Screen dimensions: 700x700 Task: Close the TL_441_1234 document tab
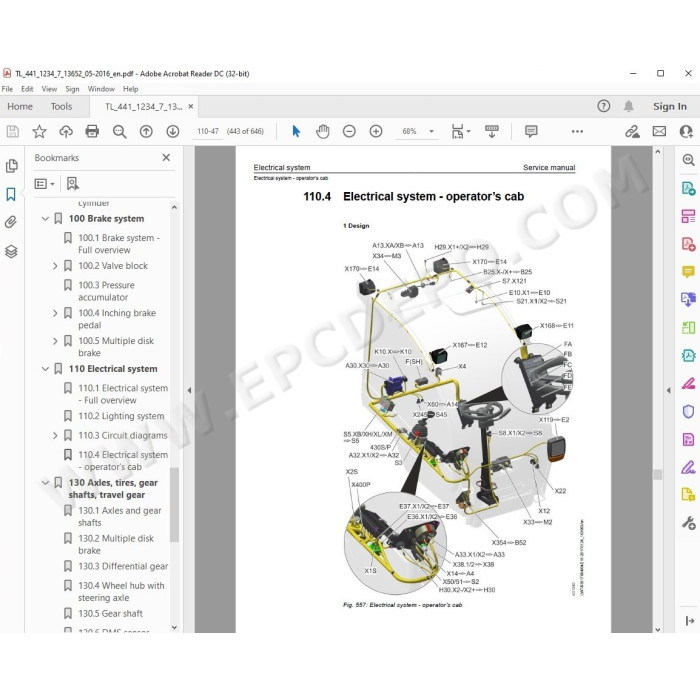click(x=191, y=106)
